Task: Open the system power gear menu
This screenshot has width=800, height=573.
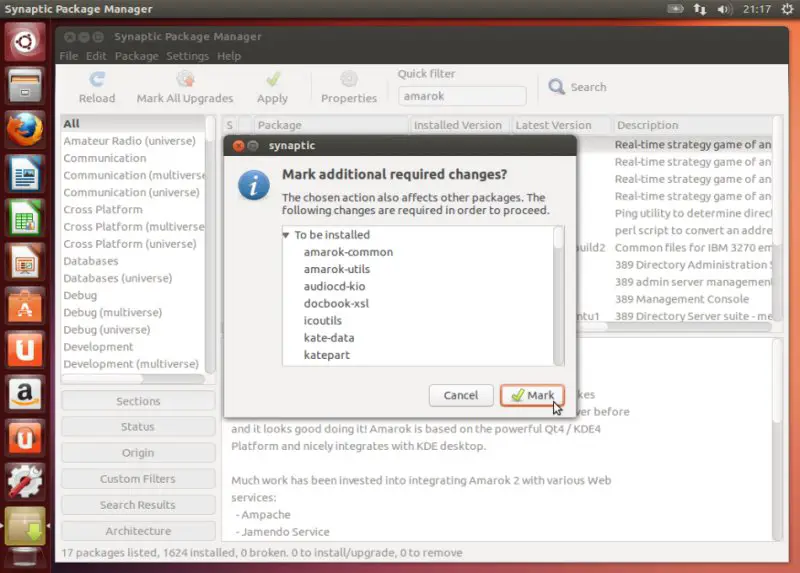Action: (787, 9)
